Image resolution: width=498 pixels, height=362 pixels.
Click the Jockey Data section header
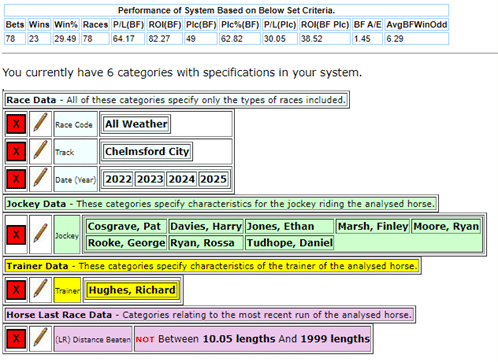pyautogui.click(x=220, y=204)
